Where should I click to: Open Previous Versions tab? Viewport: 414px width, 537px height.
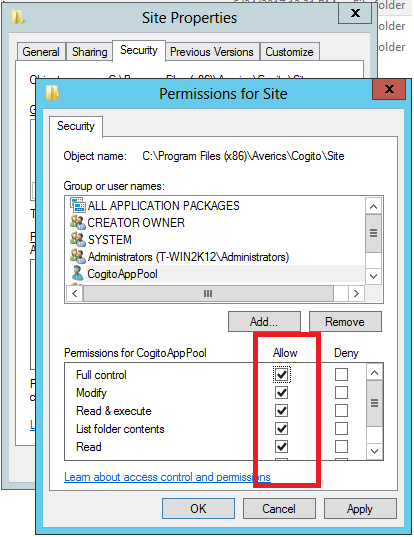tap(212, 52)
